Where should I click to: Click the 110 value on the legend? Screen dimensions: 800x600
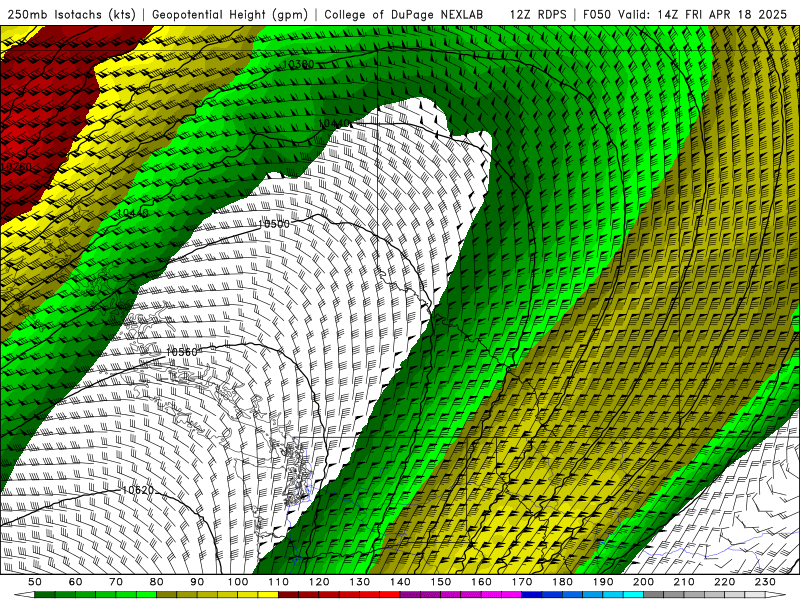tap(279, 582)
